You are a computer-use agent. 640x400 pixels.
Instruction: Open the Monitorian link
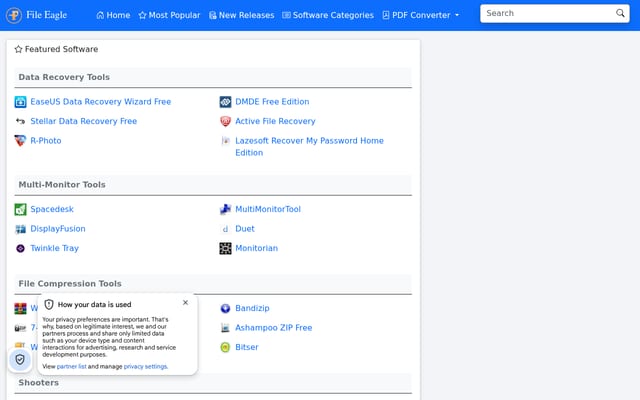point(256,248)
